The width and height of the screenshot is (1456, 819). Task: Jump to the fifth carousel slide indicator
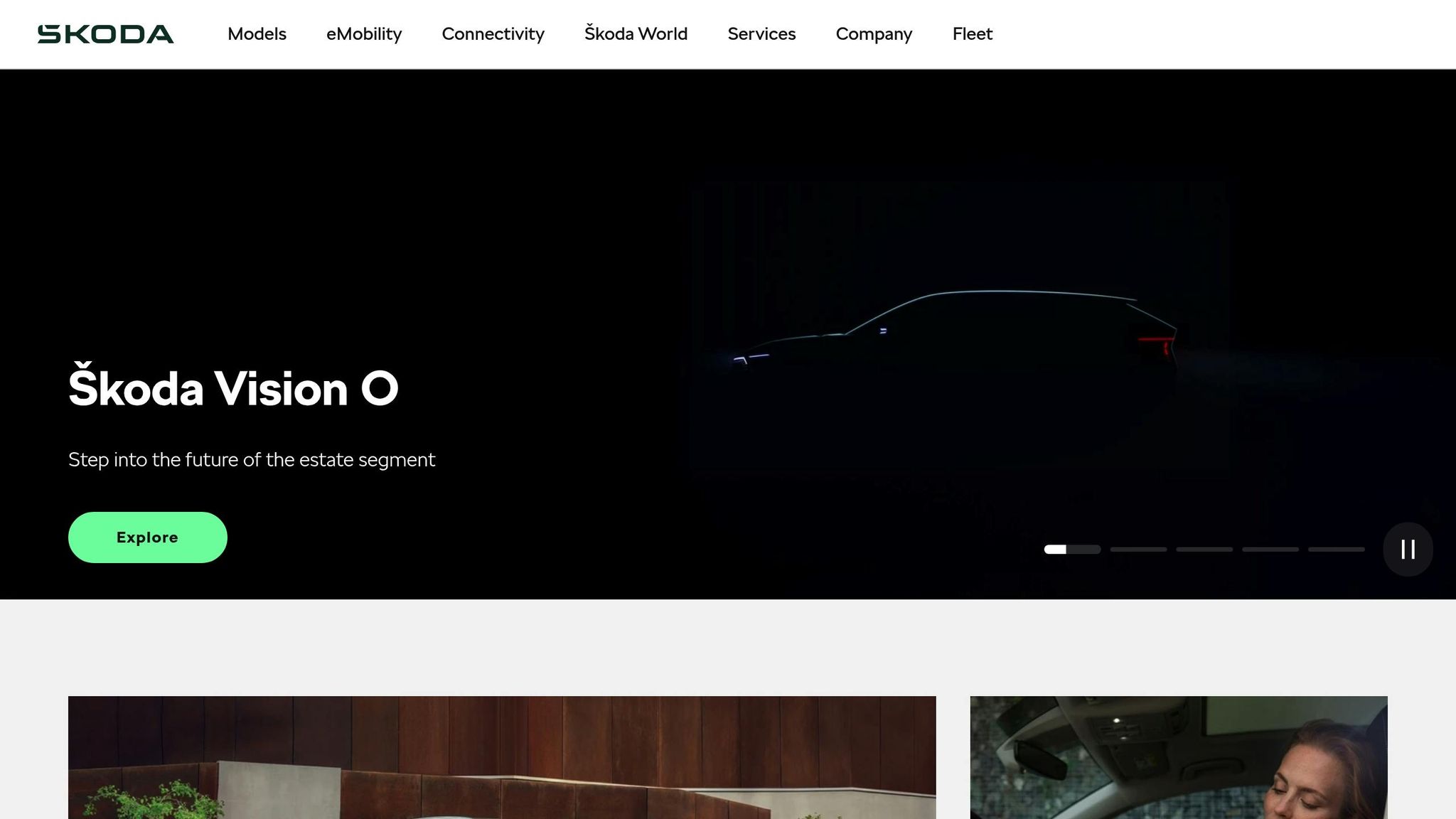pos(1337,550)
